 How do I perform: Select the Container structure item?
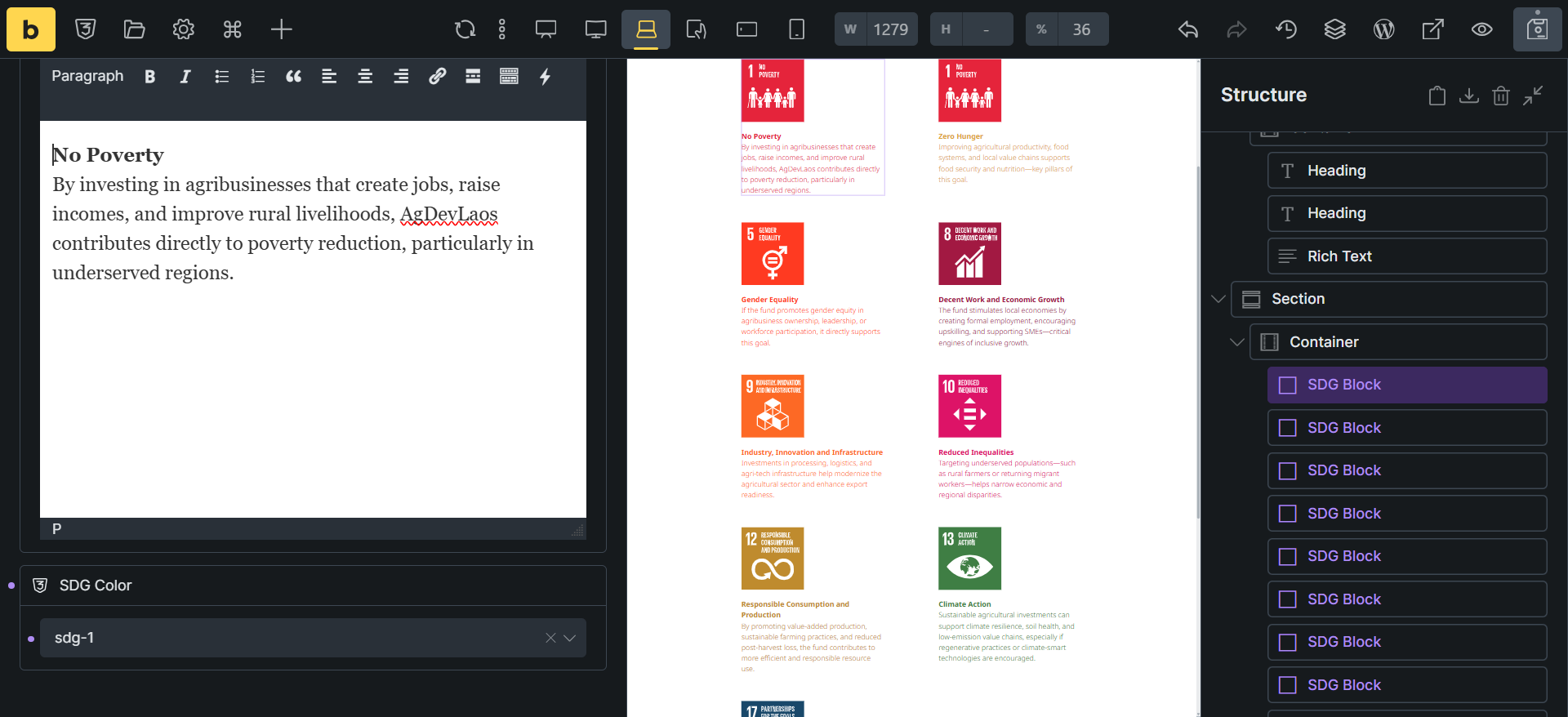pos(1398,342)
